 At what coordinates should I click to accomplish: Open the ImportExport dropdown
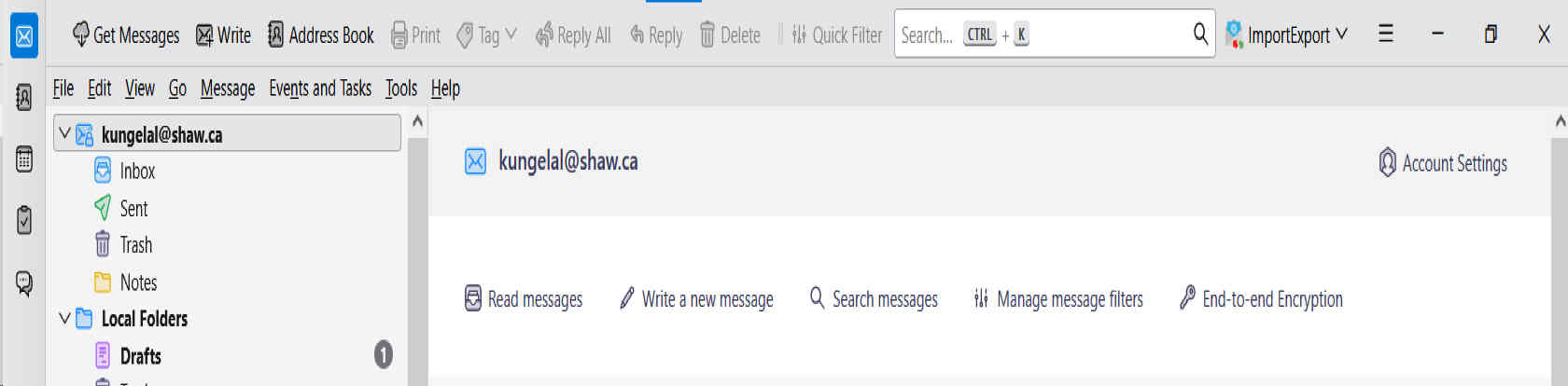[1287, 35]
